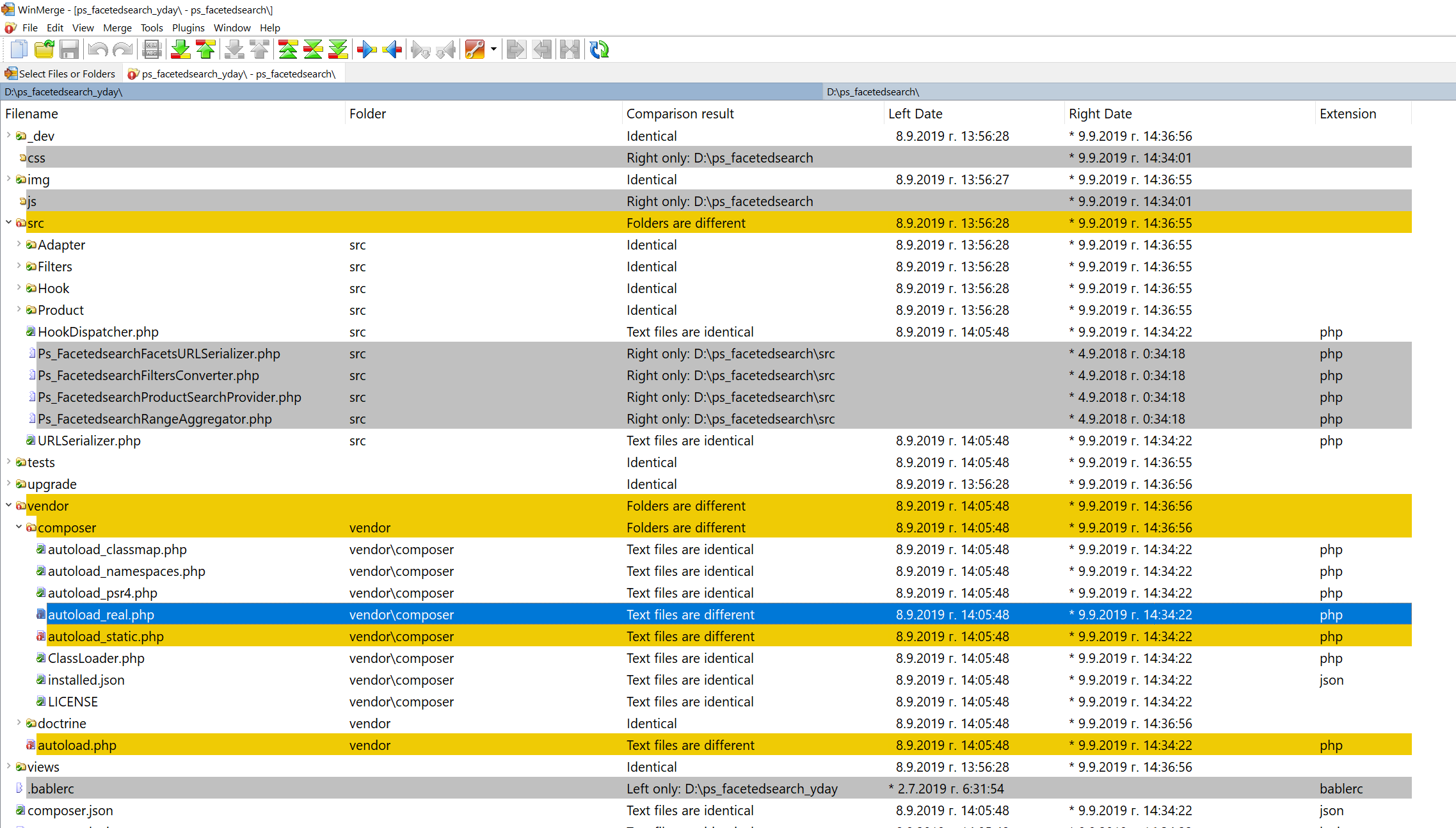Viewport: 1456px width, 828px height.
Task: Collapse the src folder tree node
Action: click(x=8, y=223)
